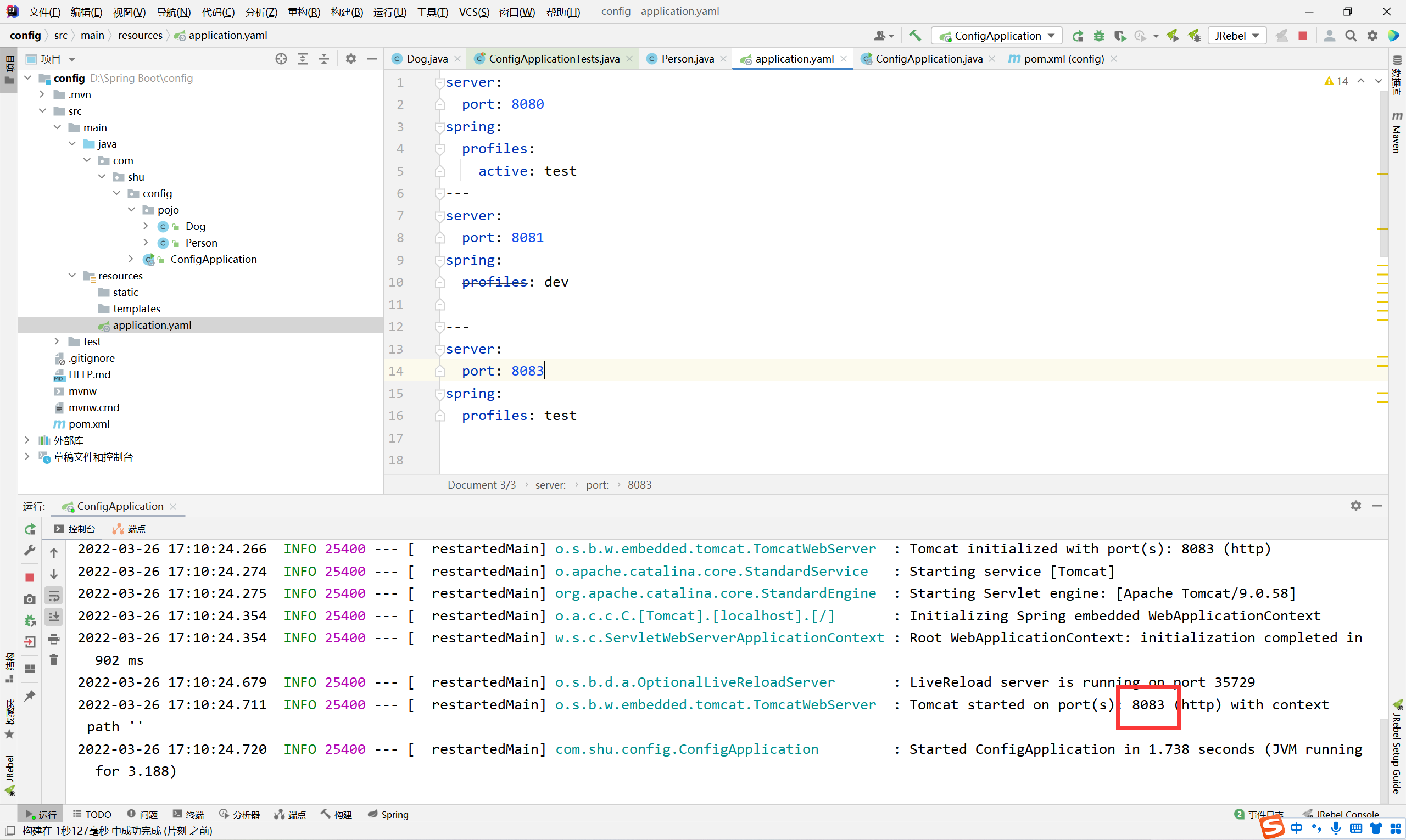Open the ConfigApplication run configuration dropdown

pos(997,36)
